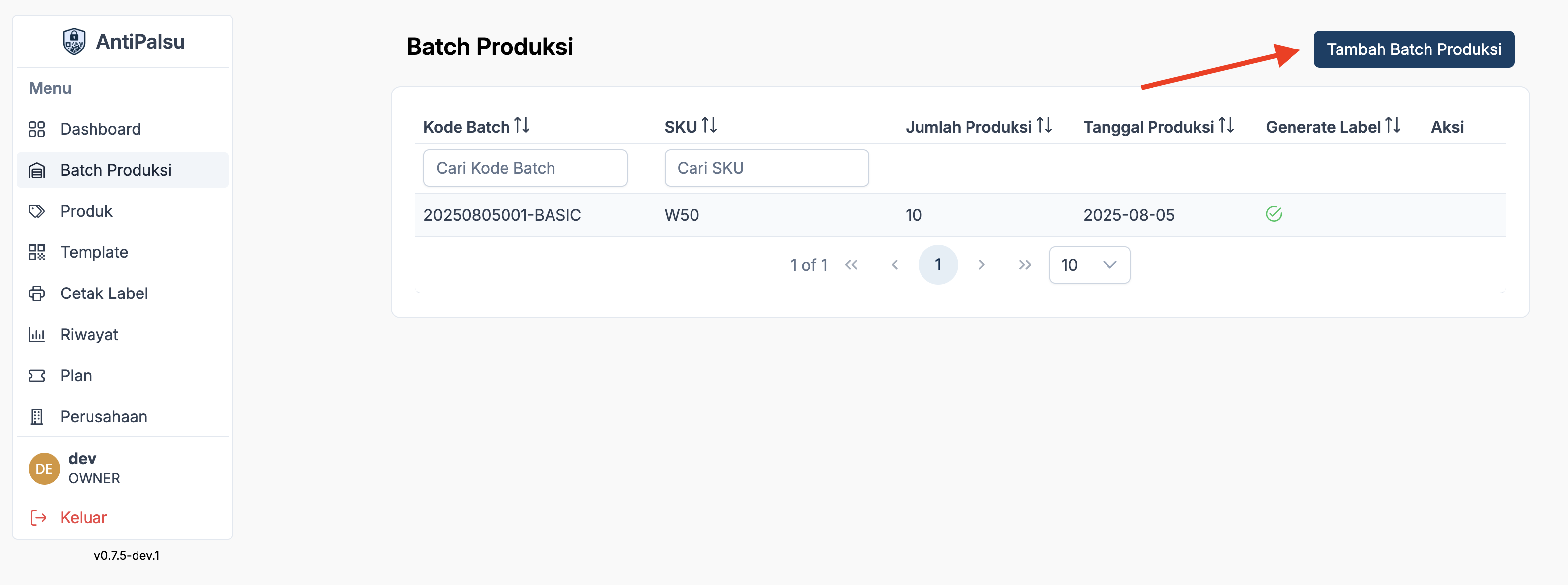Click the Keluar logout link
Viewport: 1568px width, 585px height.
pos(84,517)
